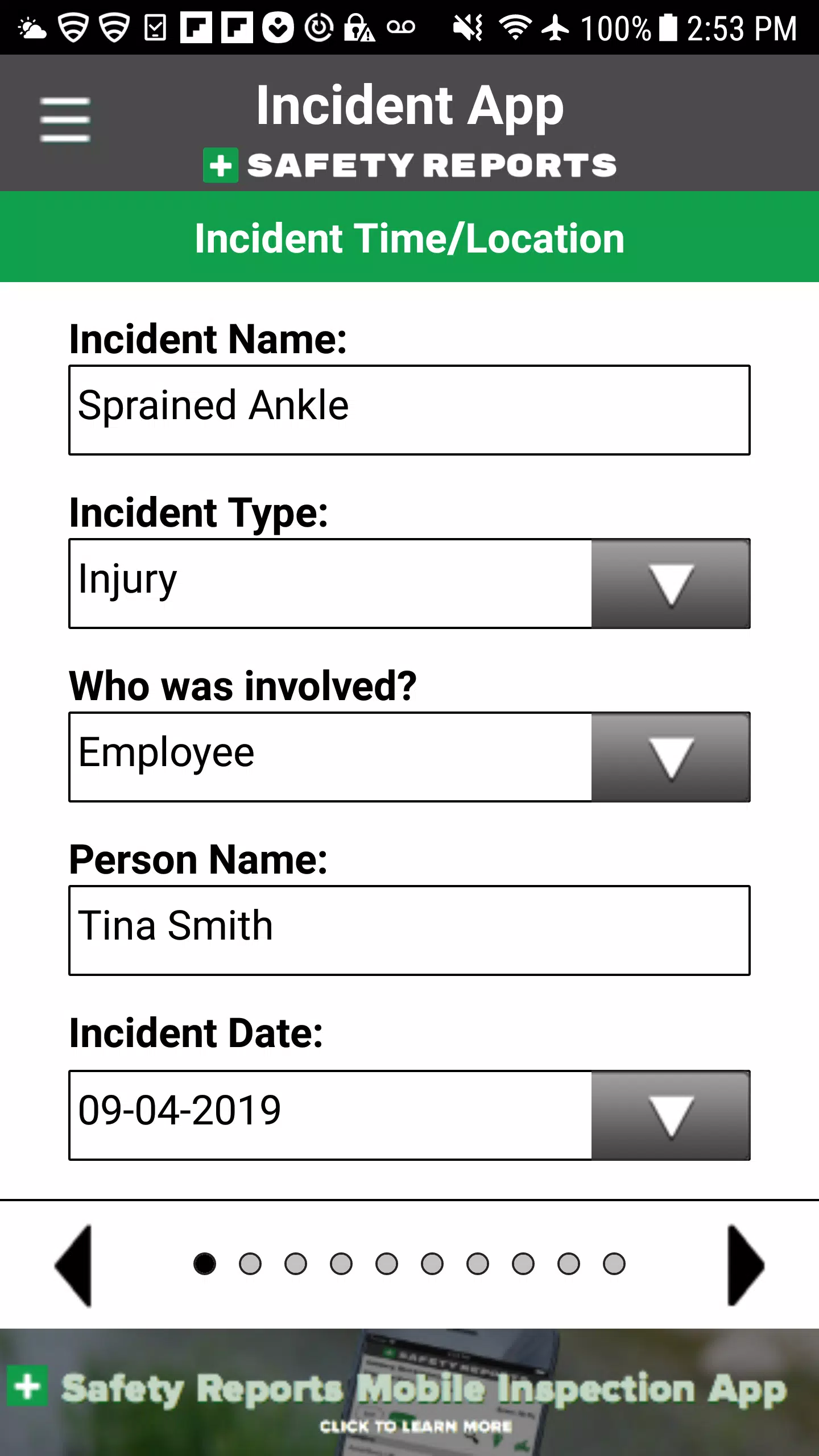Click the Incident Name field with Sprained Ankle
Viewport: 819px width, 1456px height.
[409, 410]
